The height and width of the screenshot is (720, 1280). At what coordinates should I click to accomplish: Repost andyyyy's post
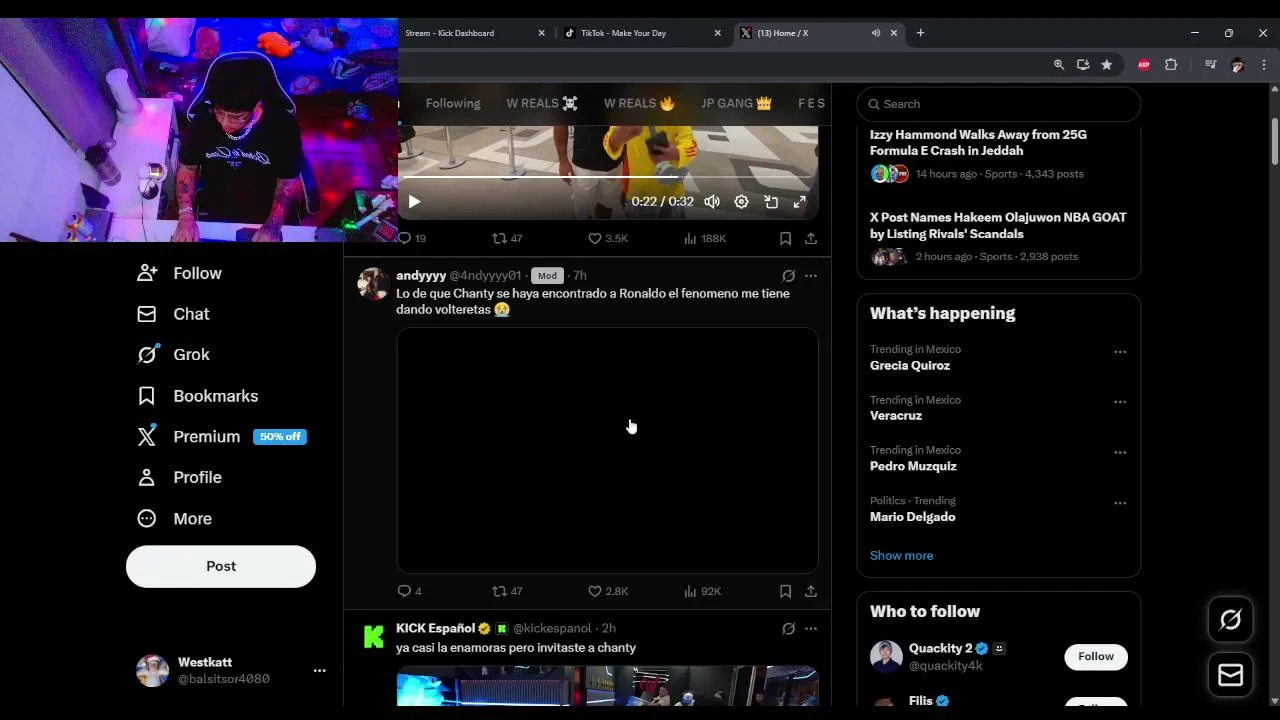tap(507, 591)
